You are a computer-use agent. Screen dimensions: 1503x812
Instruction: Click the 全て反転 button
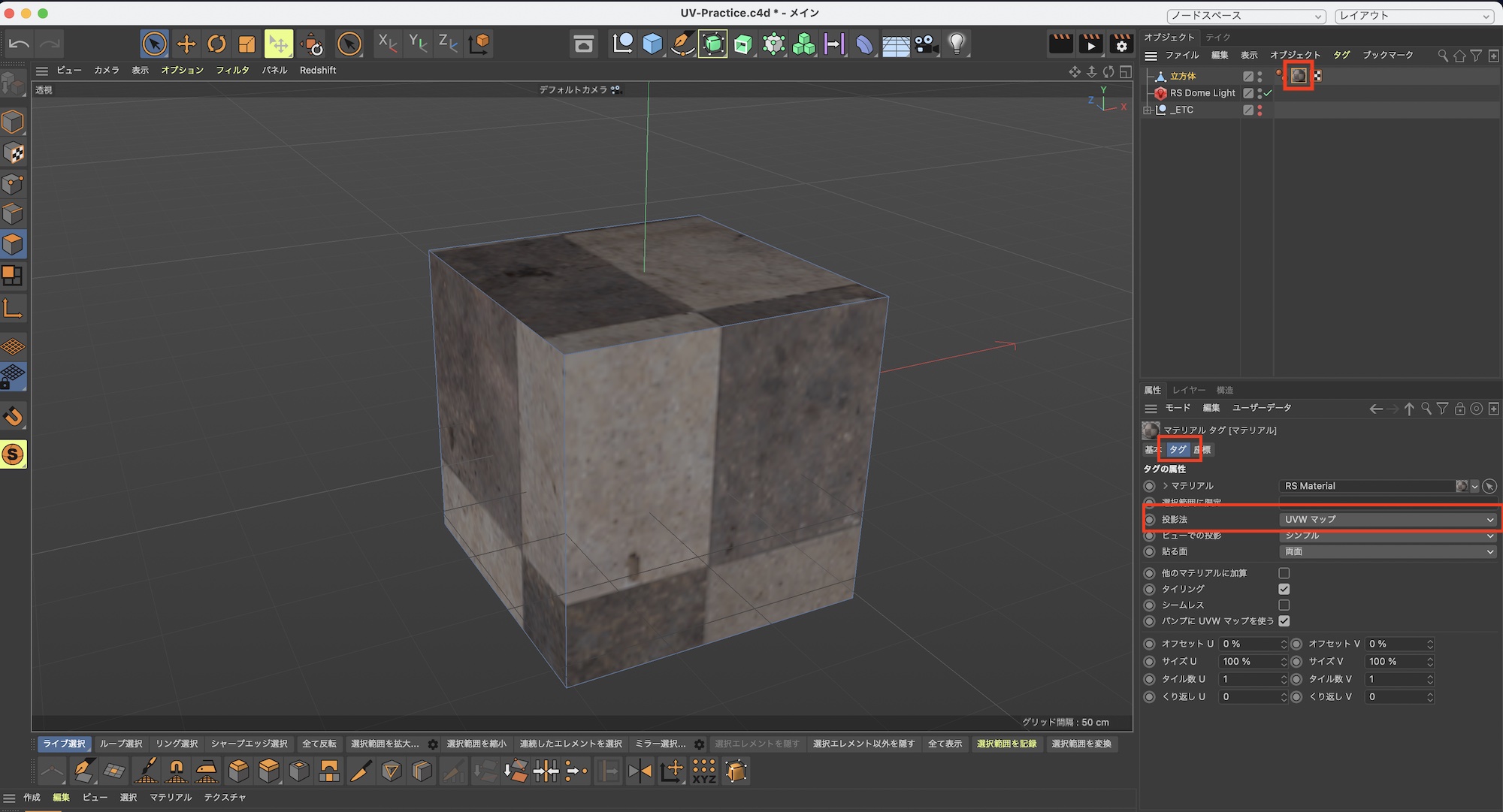coord(319,744)
